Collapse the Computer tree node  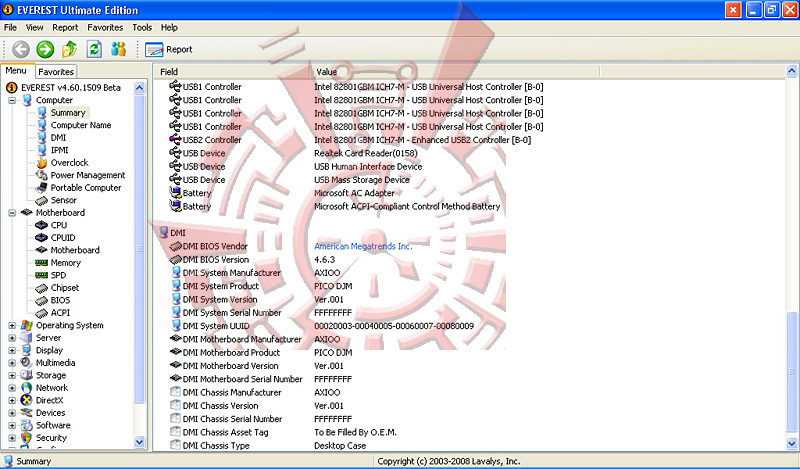pos(12,101)
